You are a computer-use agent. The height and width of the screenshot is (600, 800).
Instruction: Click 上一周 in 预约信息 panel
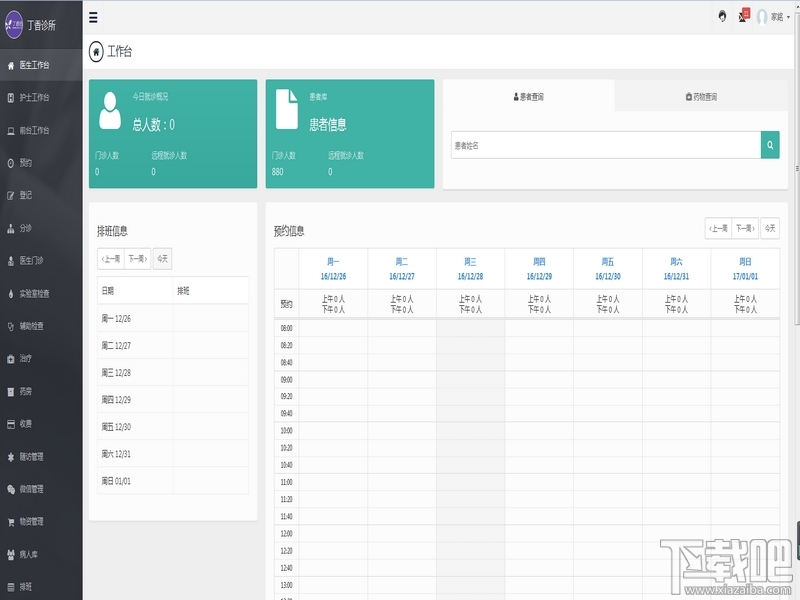pos(718,229)
